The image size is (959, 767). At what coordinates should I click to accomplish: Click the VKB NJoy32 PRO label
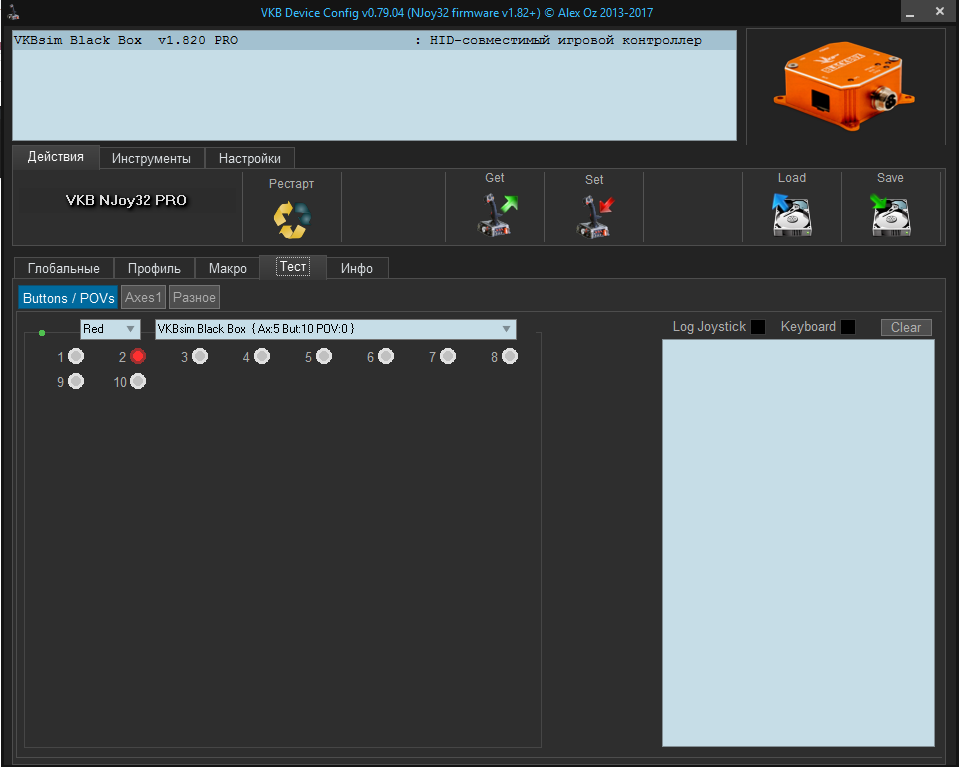click(x=126, y=200)
